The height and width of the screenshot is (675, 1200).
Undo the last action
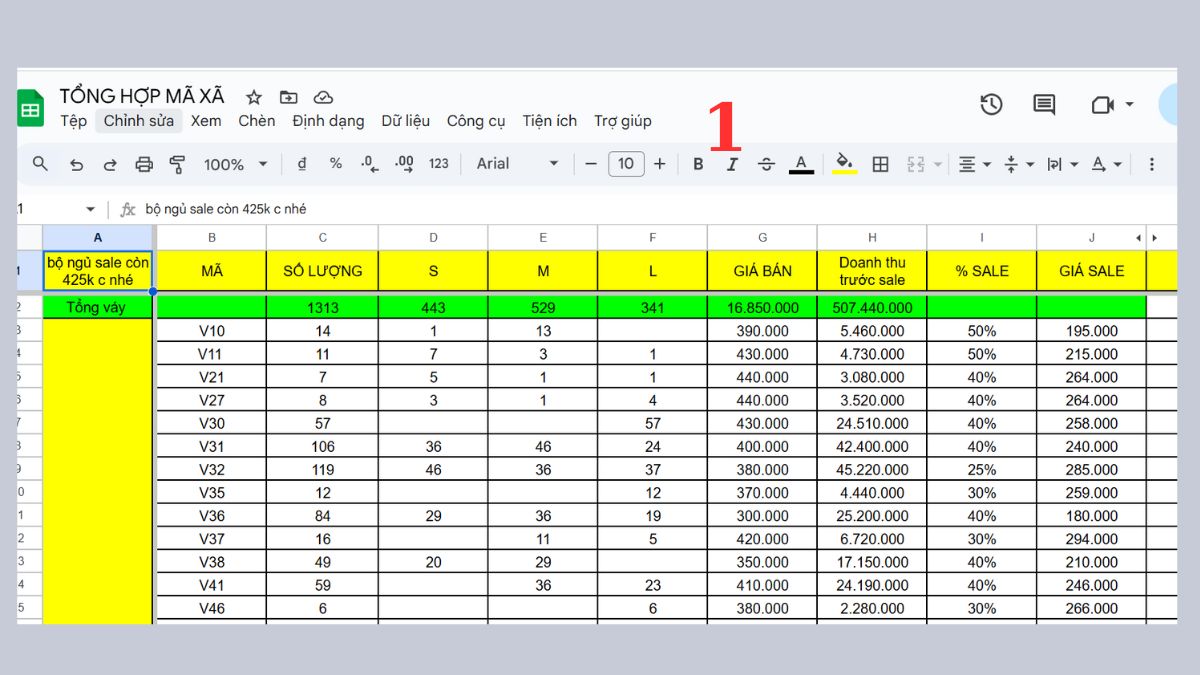pyautogui.click(x=76, y=164)
